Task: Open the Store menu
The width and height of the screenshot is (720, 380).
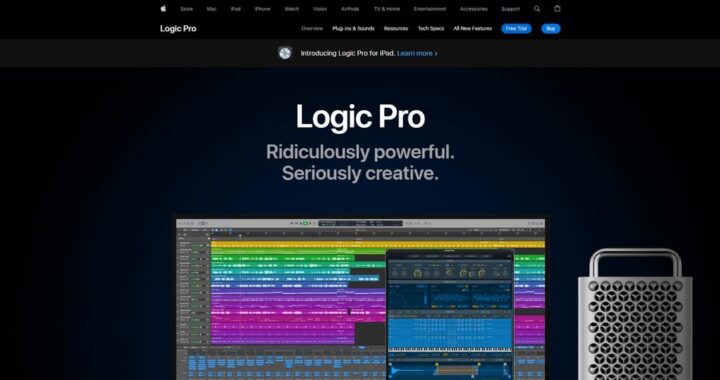Action: (186, 9)
